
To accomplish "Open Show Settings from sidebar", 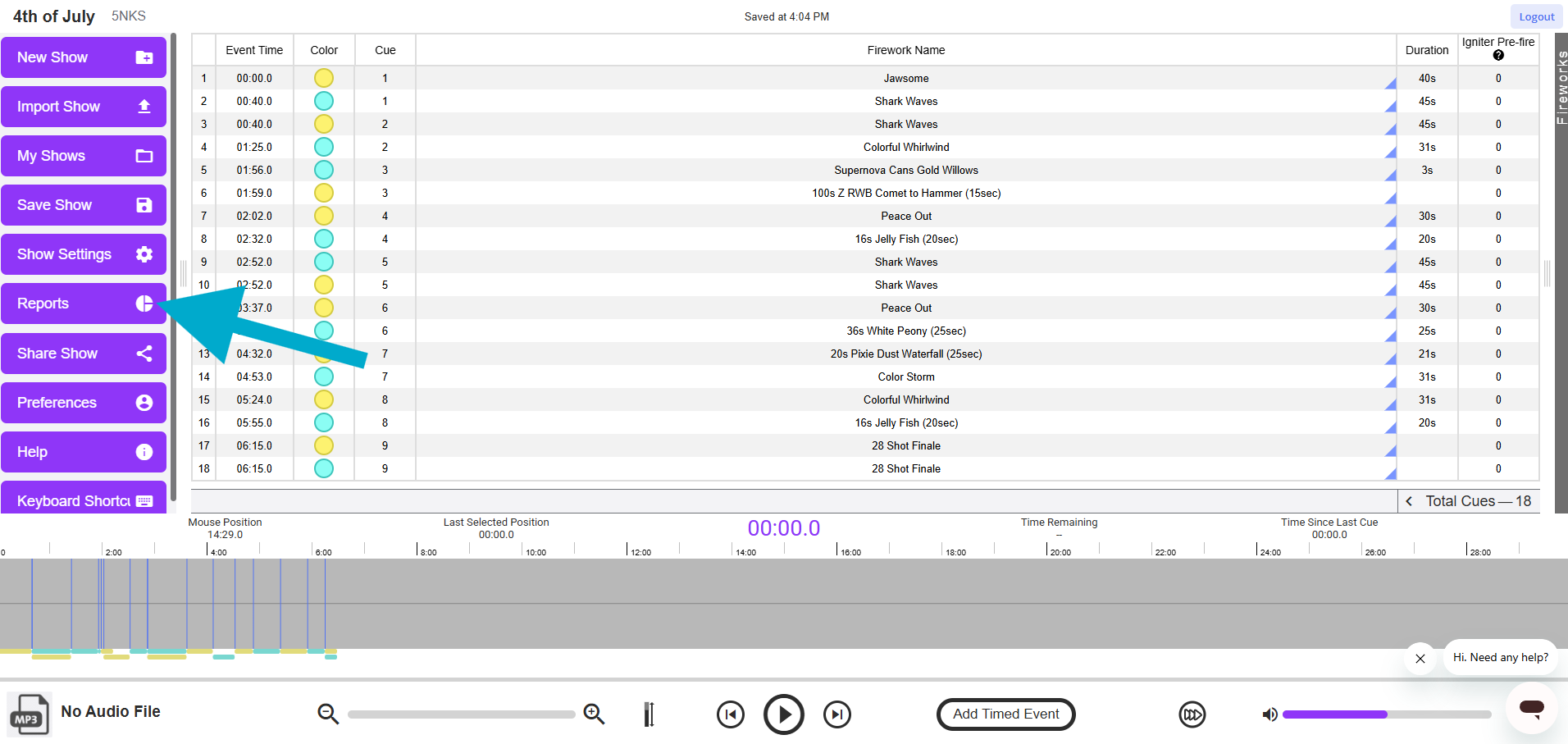I will [84, 254].
